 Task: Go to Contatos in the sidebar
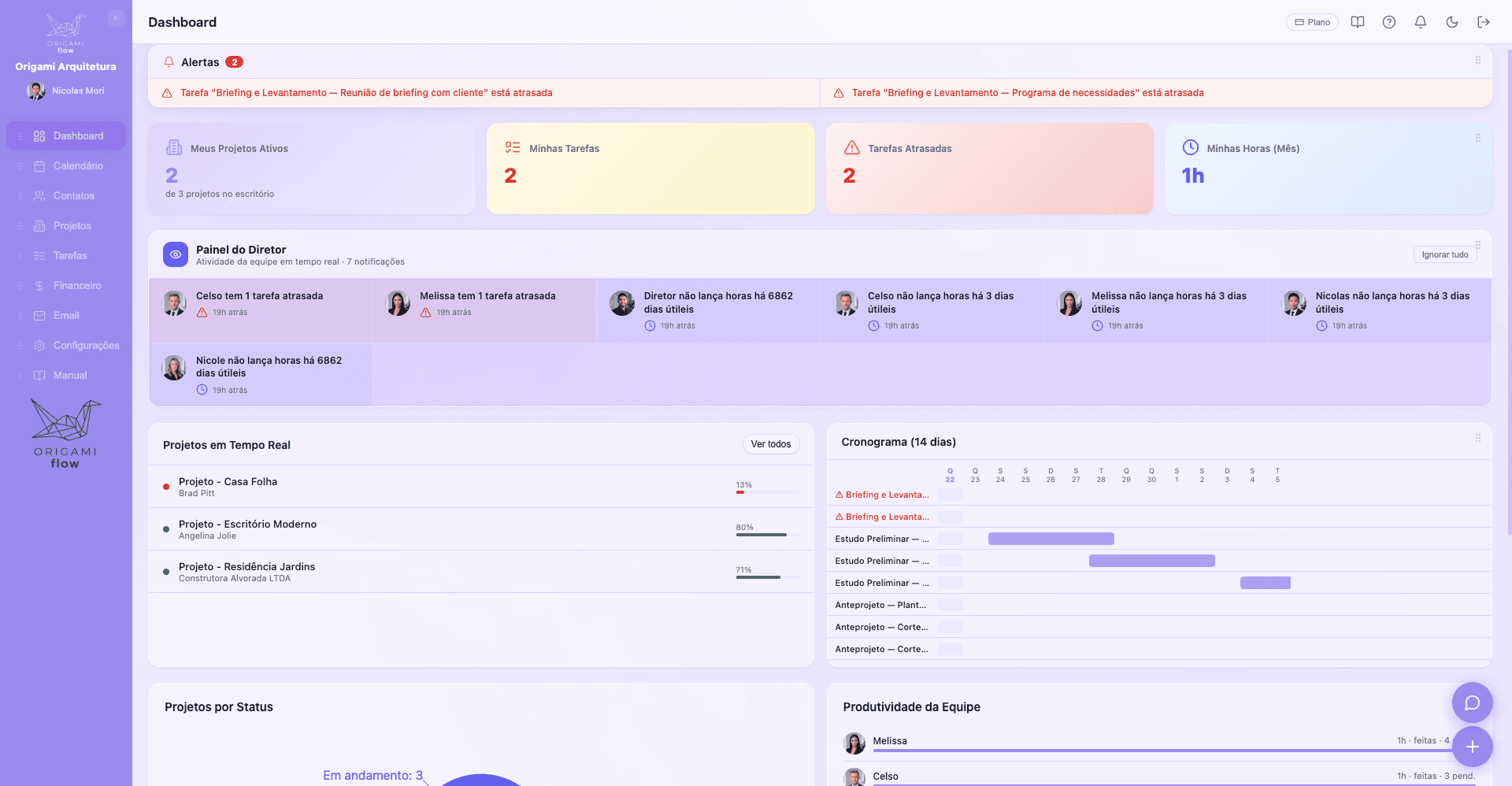[66, 196]
